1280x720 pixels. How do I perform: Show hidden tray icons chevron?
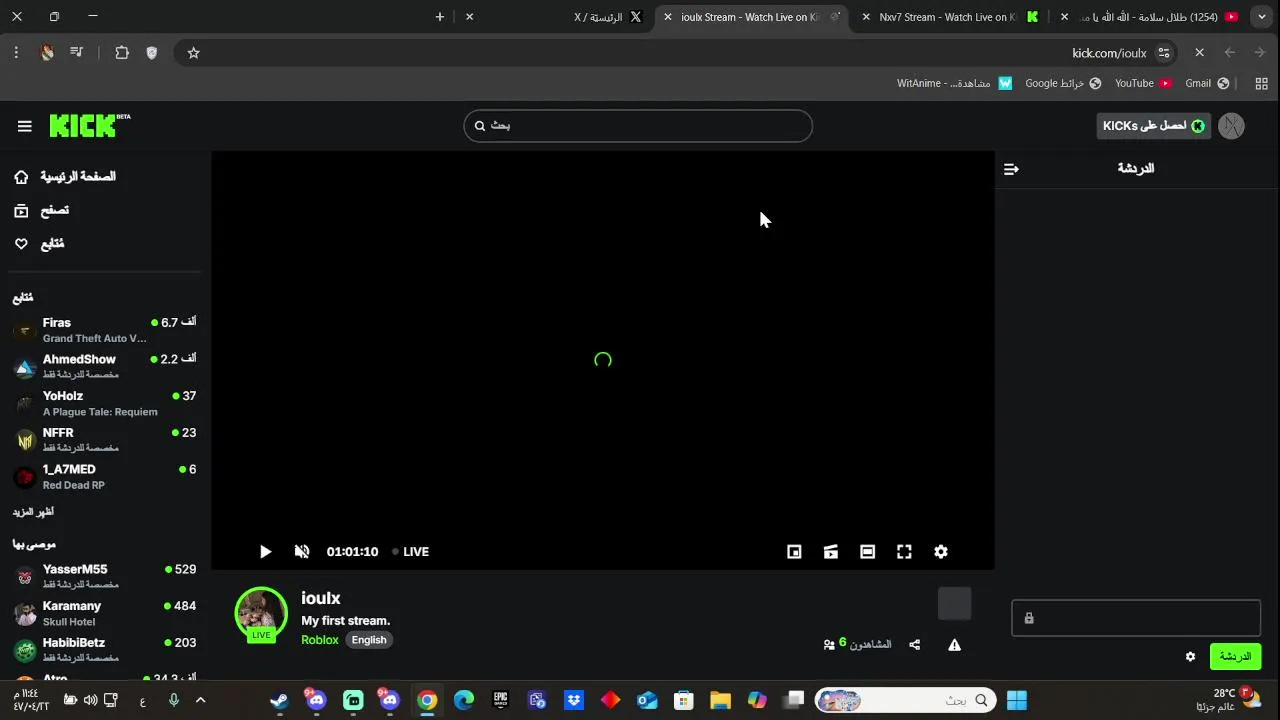pyautogui.click(x=200, y=700)
